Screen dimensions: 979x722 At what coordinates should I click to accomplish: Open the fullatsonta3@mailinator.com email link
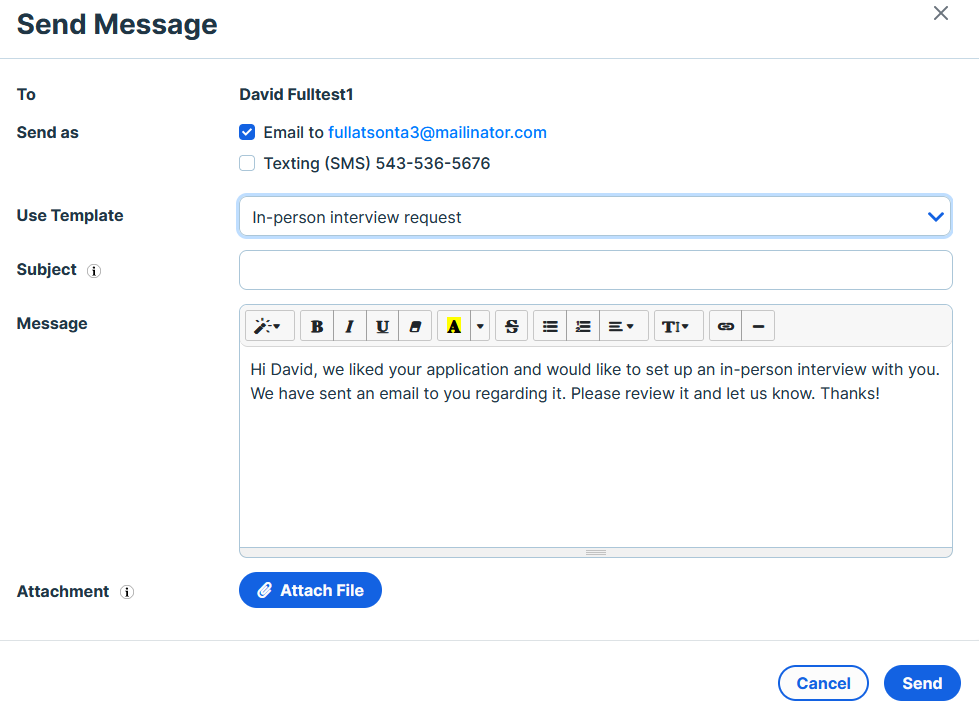(x=438, y=132)
